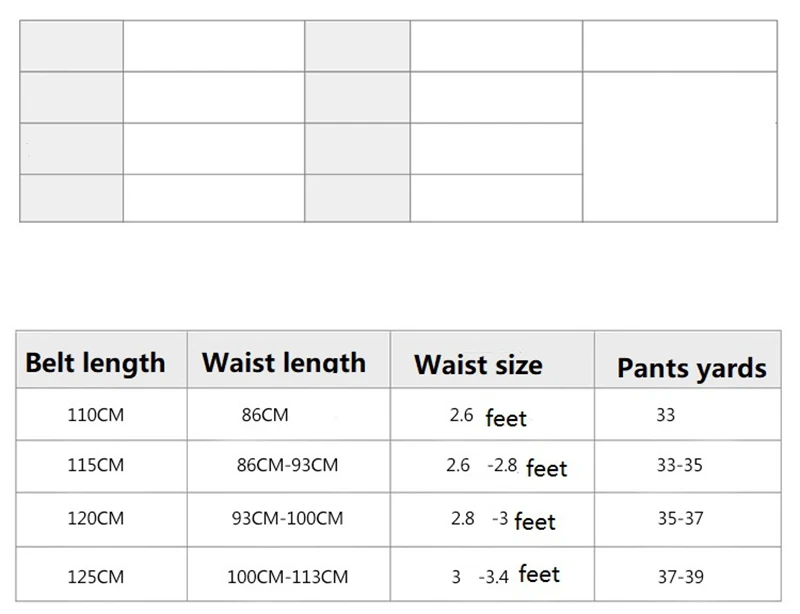Click the Waist size column header
The width and height of the screenshot is (800, 614).
point(492,360)
